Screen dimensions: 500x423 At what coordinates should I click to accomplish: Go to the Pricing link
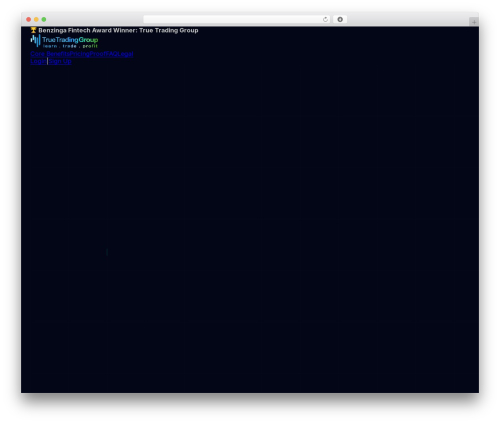click(x=79, y=54)
